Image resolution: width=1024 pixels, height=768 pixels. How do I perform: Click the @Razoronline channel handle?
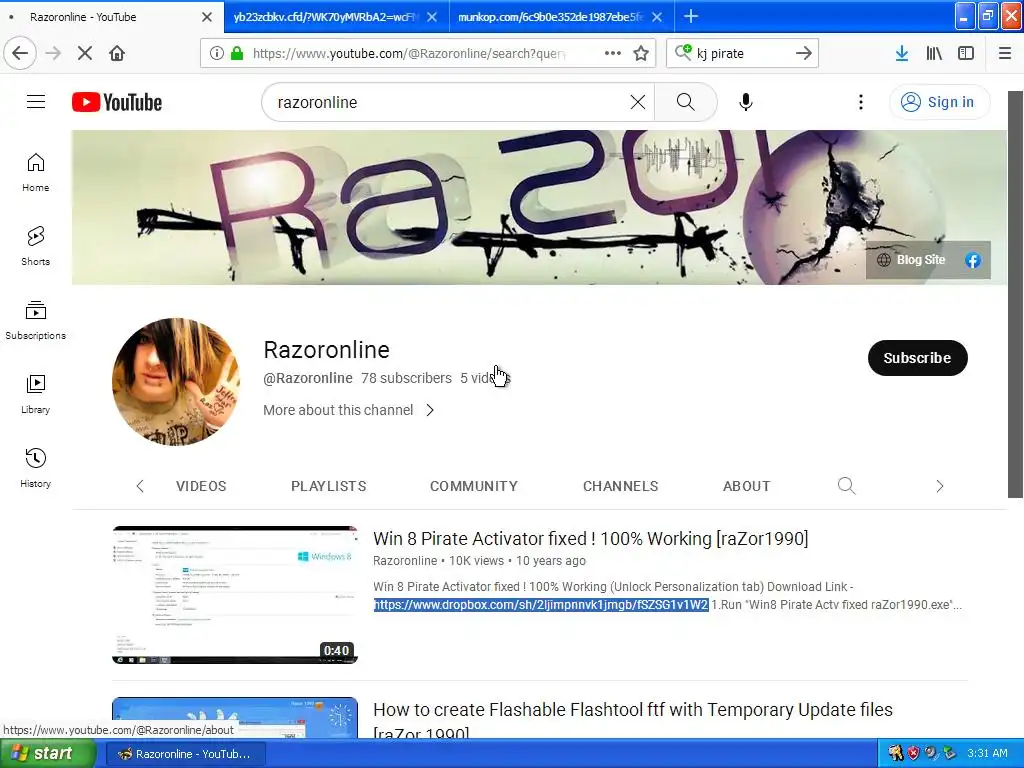(x=308, y=378)
